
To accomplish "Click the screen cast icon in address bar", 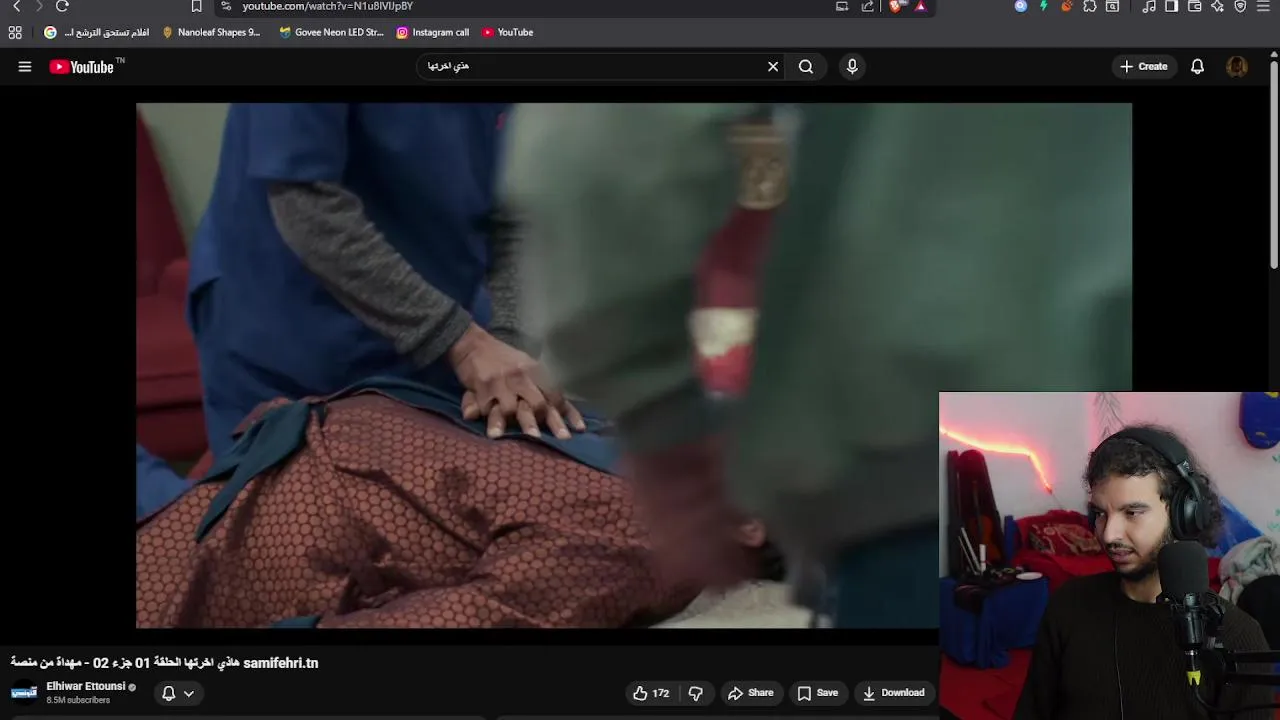I will 842,6.
